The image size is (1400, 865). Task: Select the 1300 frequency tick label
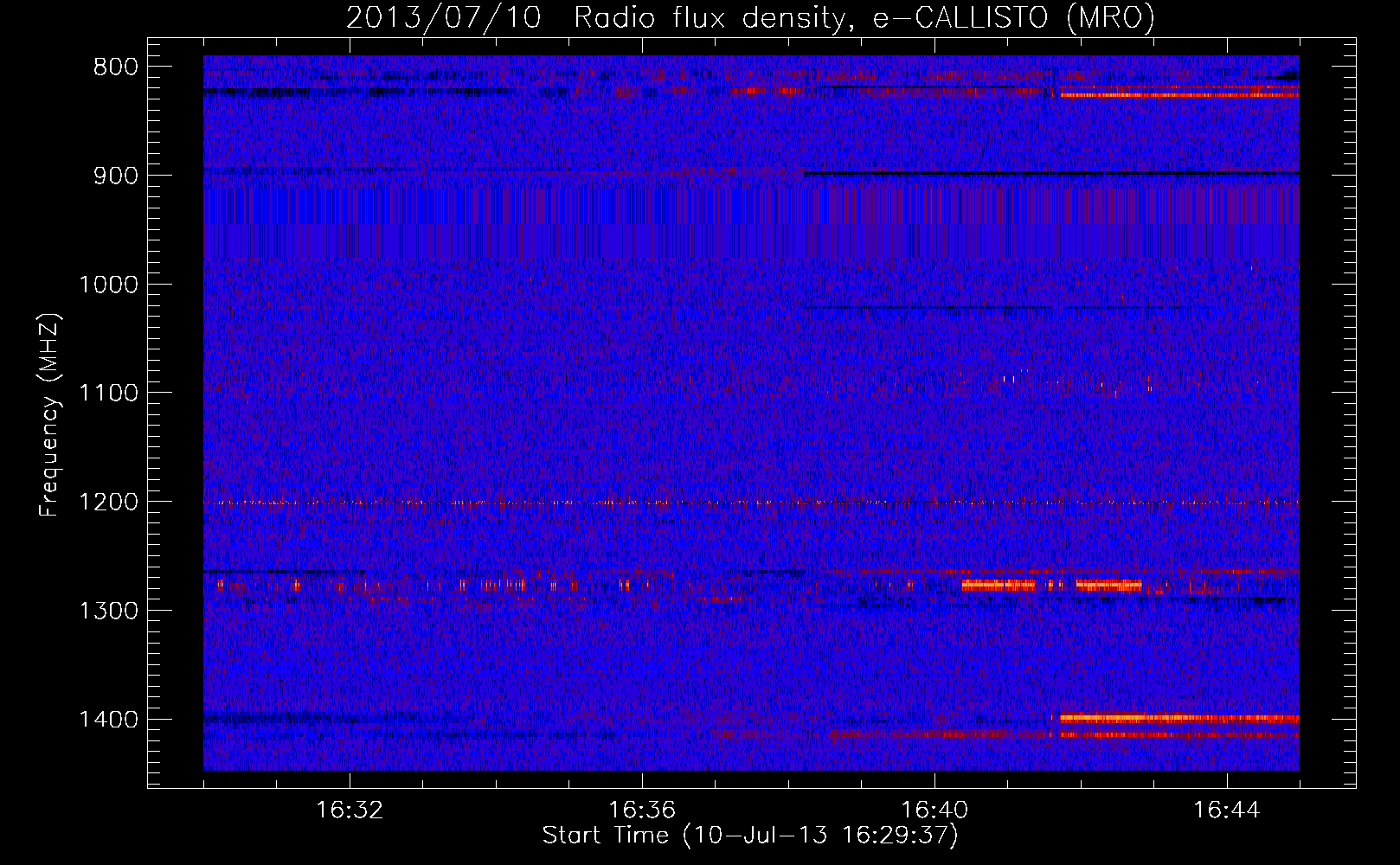(108, 612)
